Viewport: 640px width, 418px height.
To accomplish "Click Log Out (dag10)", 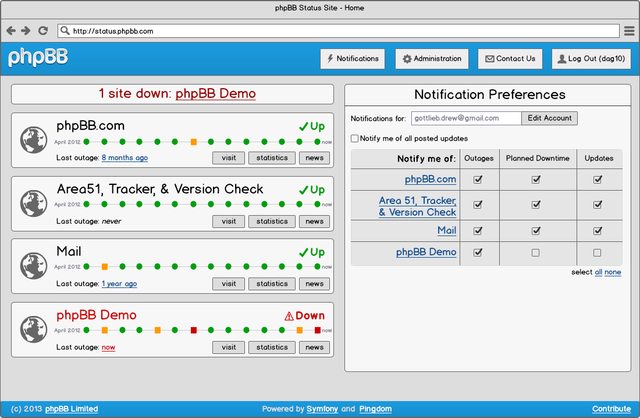I will click(591, 59).
